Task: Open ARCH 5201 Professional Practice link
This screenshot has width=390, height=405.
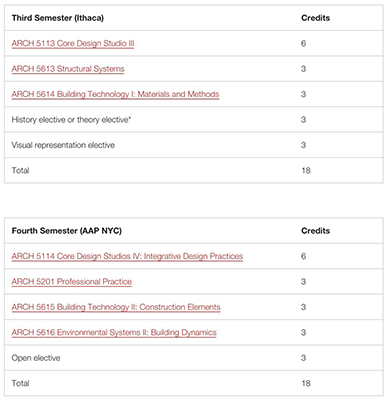Action: [x=72, y=282]
